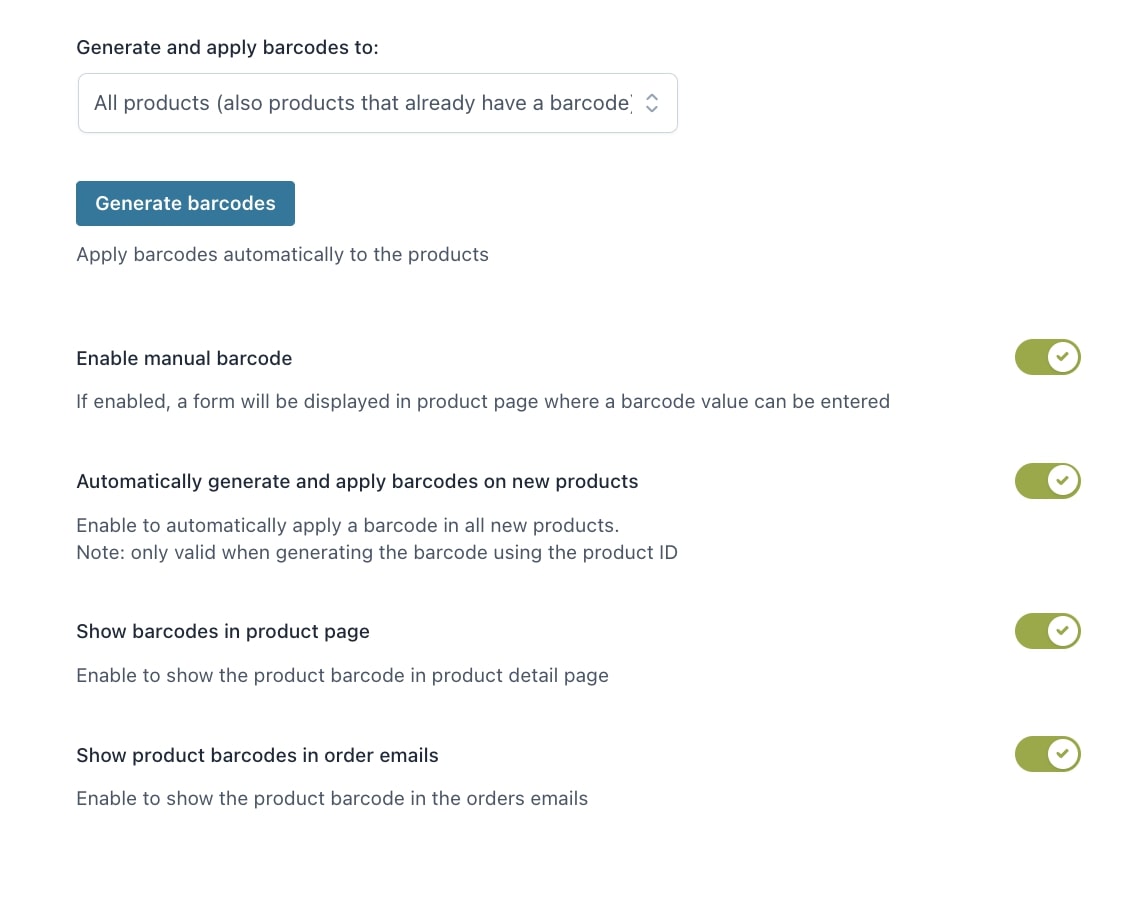Click the checkmark knob on the order emails switch

(1063, 754)
